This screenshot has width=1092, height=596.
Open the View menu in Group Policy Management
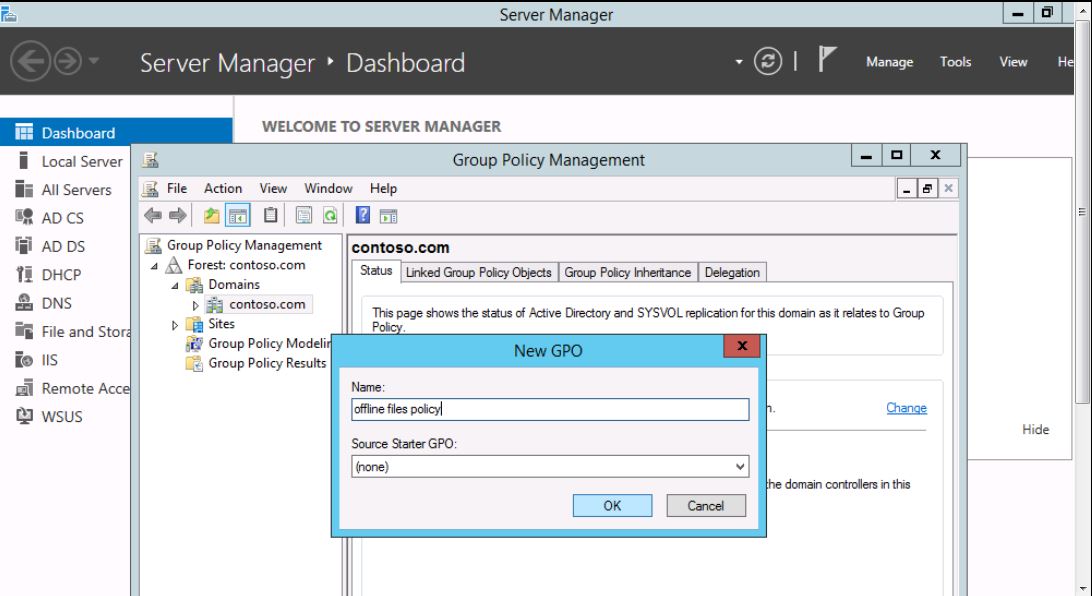coord(273,188)
